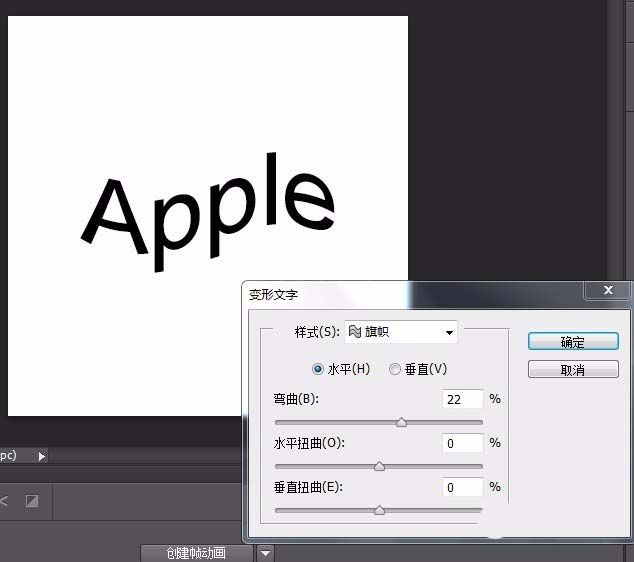The width and height of the screenshot is (634, 562).
Task: Close the 变形文字 dialog with X
Action: [608, 290]
